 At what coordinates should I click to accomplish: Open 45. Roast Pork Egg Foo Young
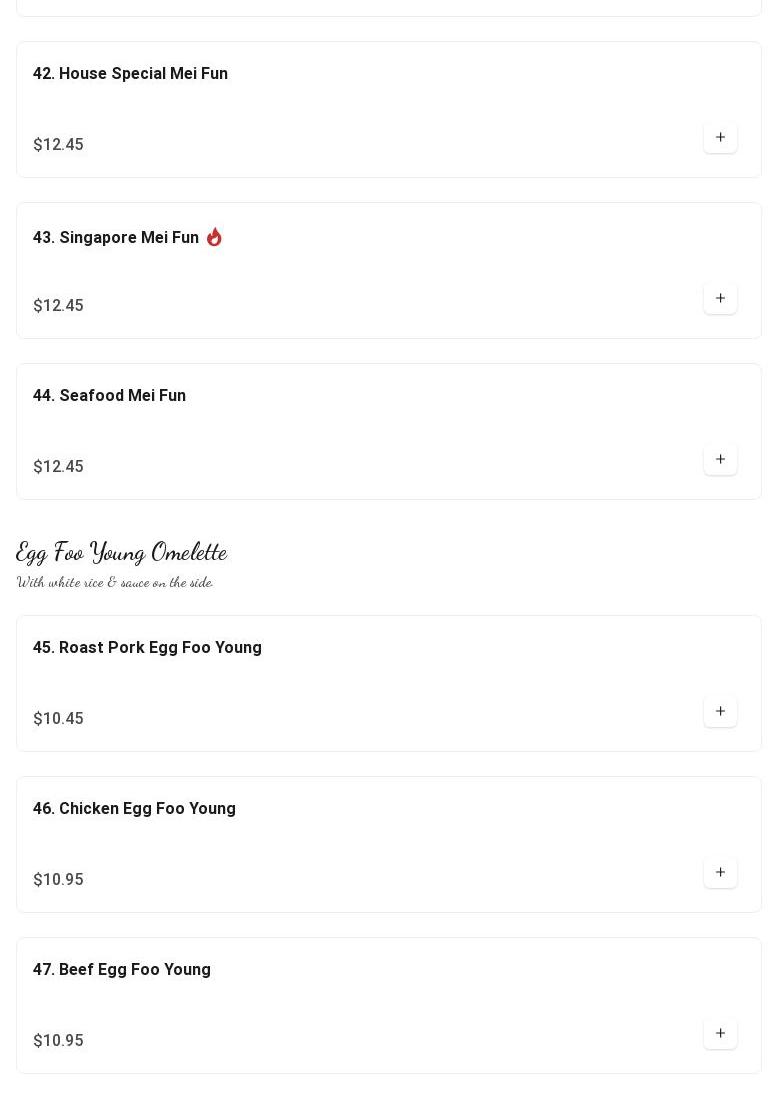pyautogui.click(x=147, y=648)
